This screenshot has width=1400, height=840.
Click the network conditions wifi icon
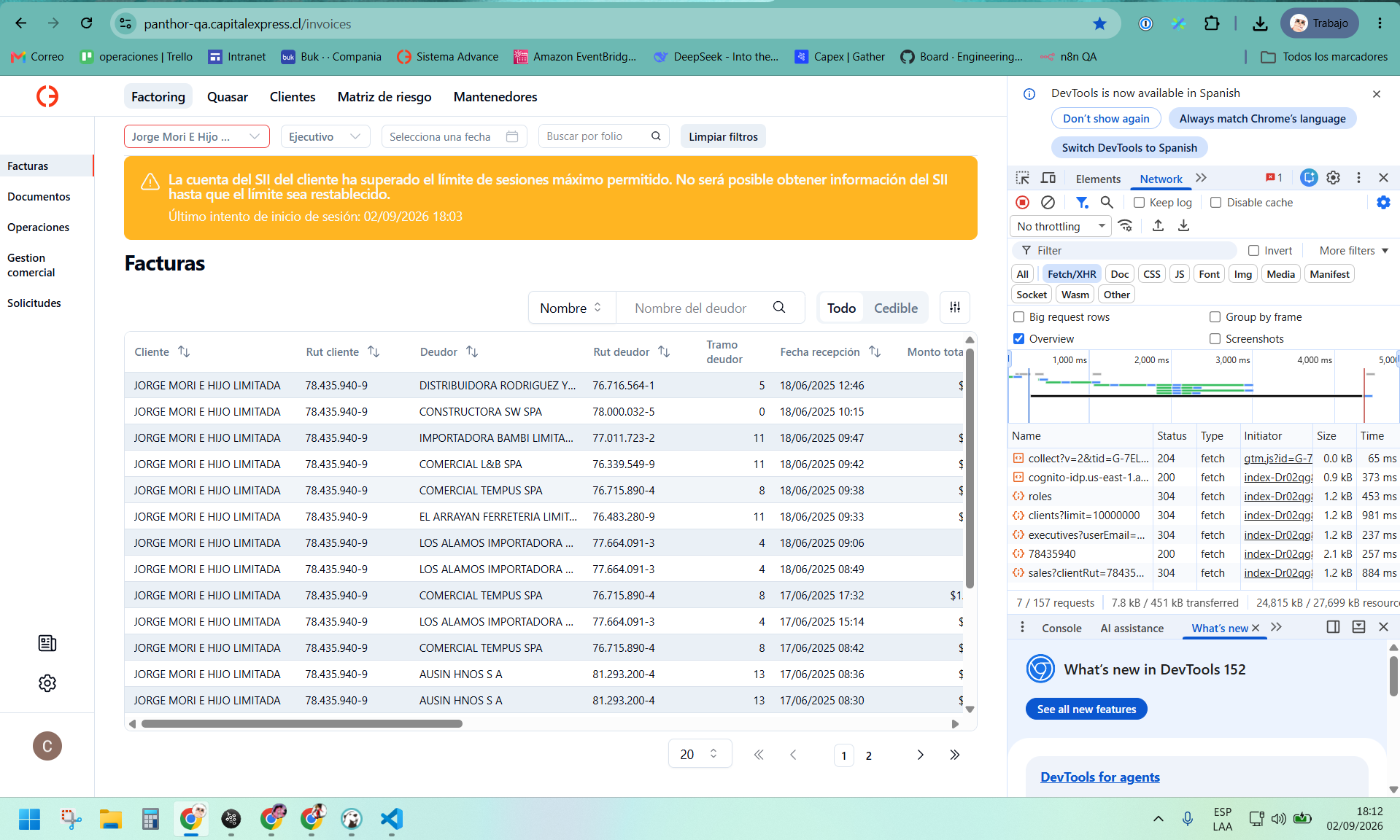click(1125, 226)
